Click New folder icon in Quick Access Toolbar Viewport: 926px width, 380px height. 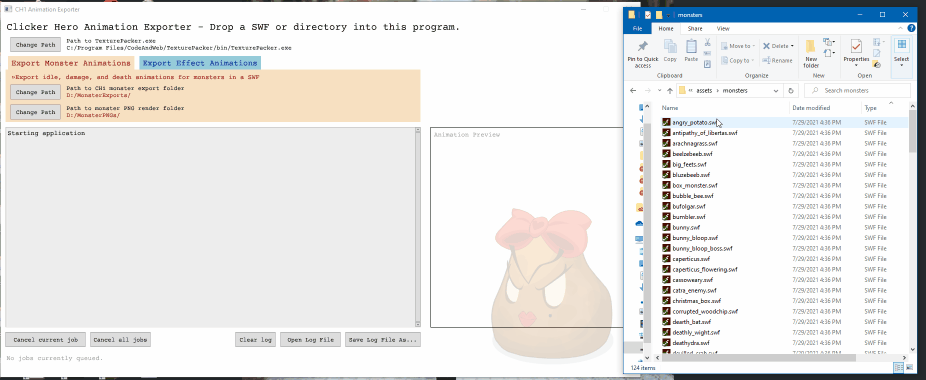click(658, 15)
